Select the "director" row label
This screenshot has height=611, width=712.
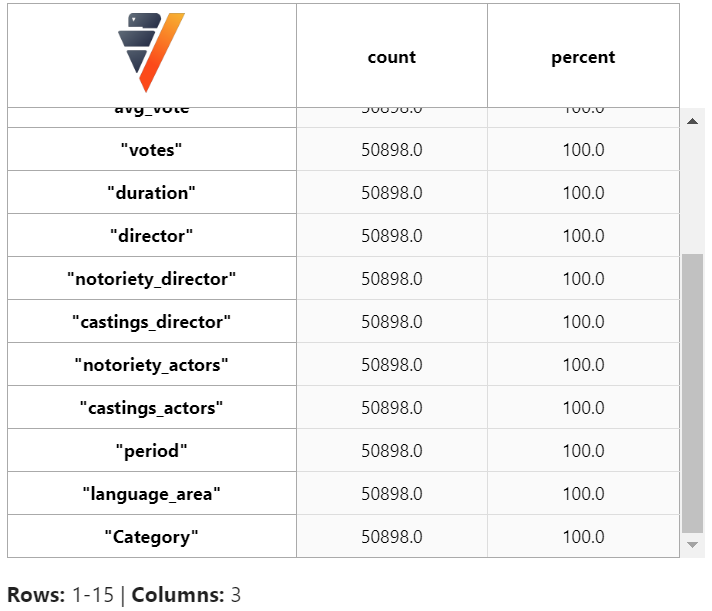[x=151, y=236]
